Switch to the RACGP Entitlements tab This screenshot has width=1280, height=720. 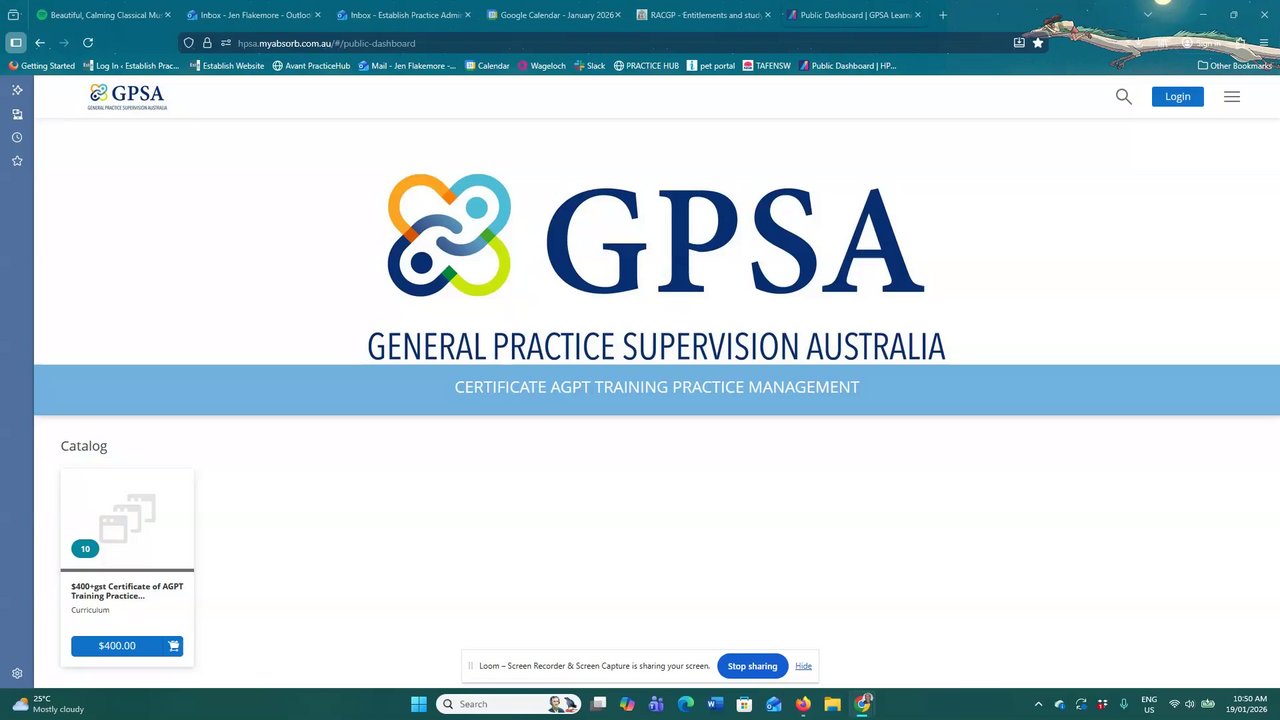click(702, 15)
